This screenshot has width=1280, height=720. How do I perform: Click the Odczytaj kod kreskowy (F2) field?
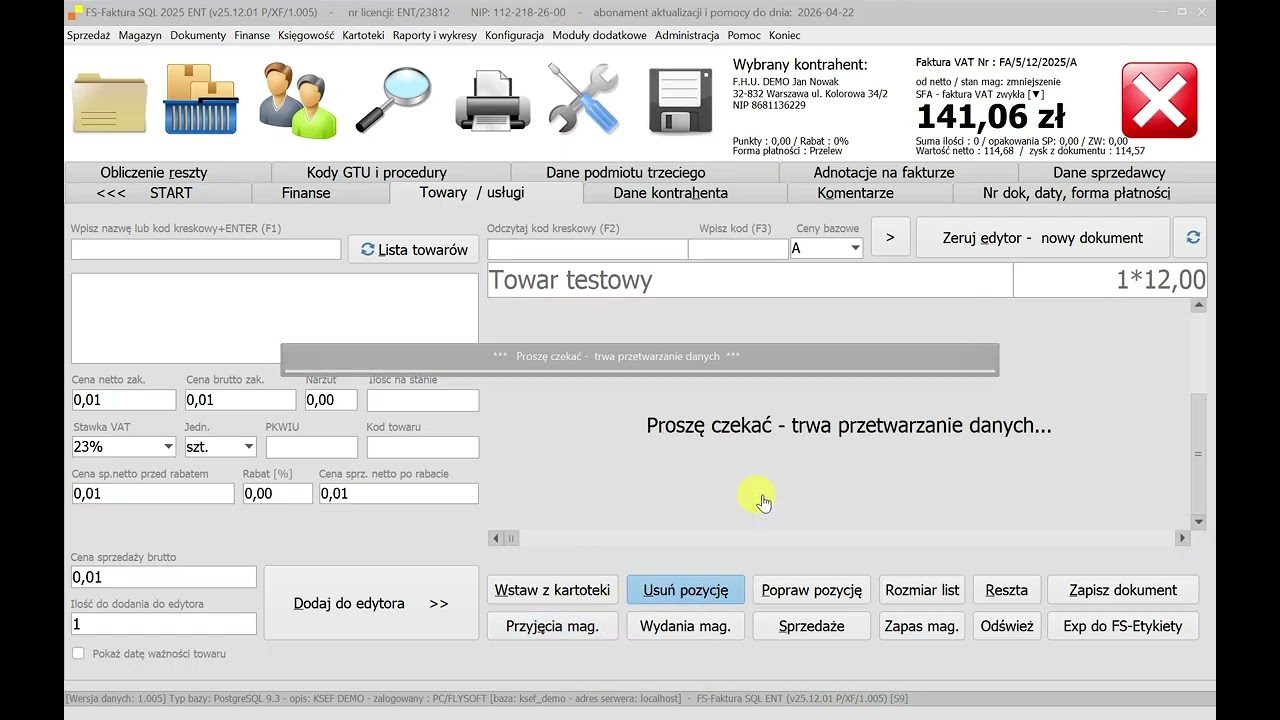pos(587,249)
